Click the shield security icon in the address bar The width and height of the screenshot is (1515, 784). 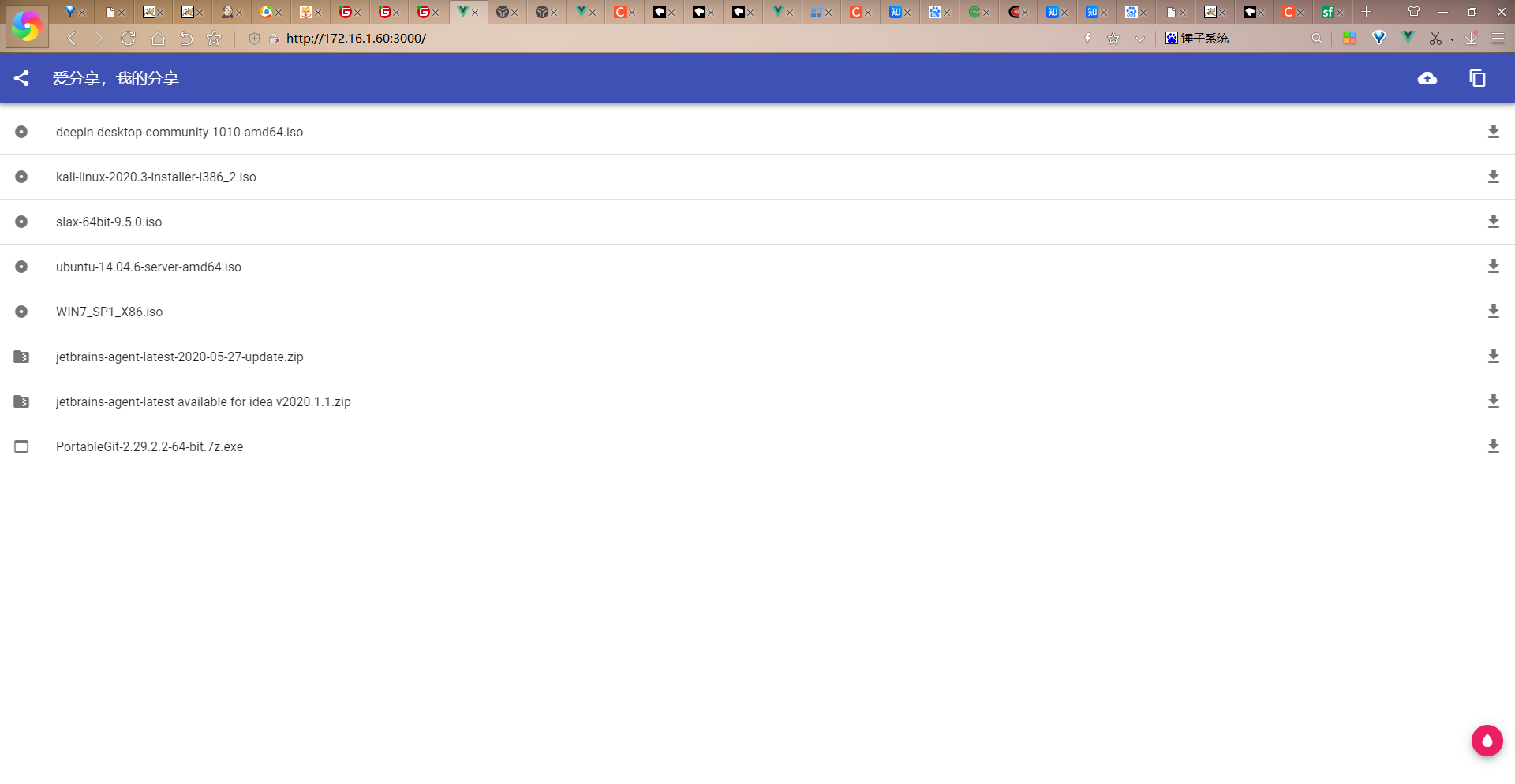click(x=254, y=39)
